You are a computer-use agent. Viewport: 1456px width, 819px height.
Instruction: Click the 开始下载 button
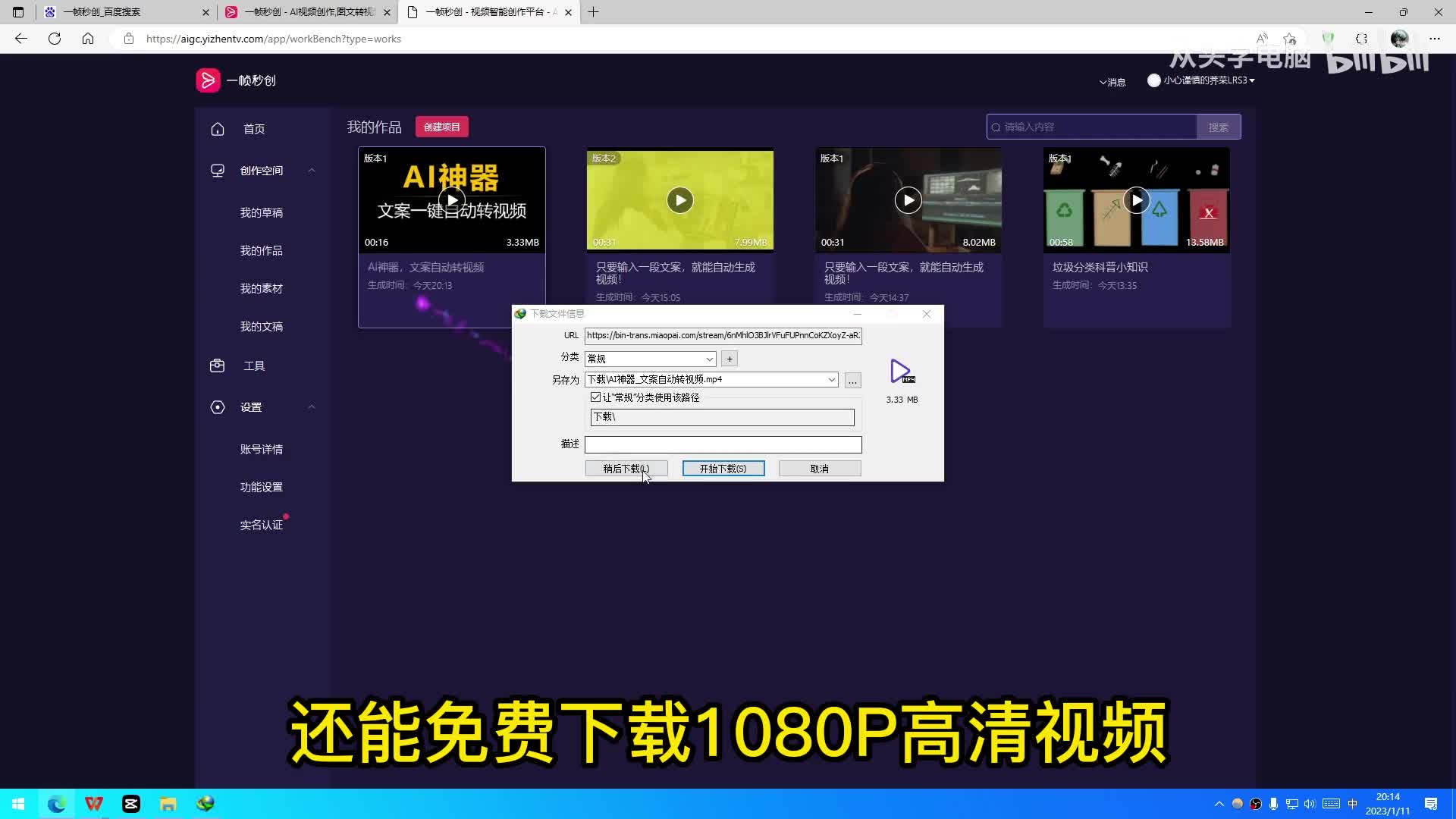click(723, 469)
